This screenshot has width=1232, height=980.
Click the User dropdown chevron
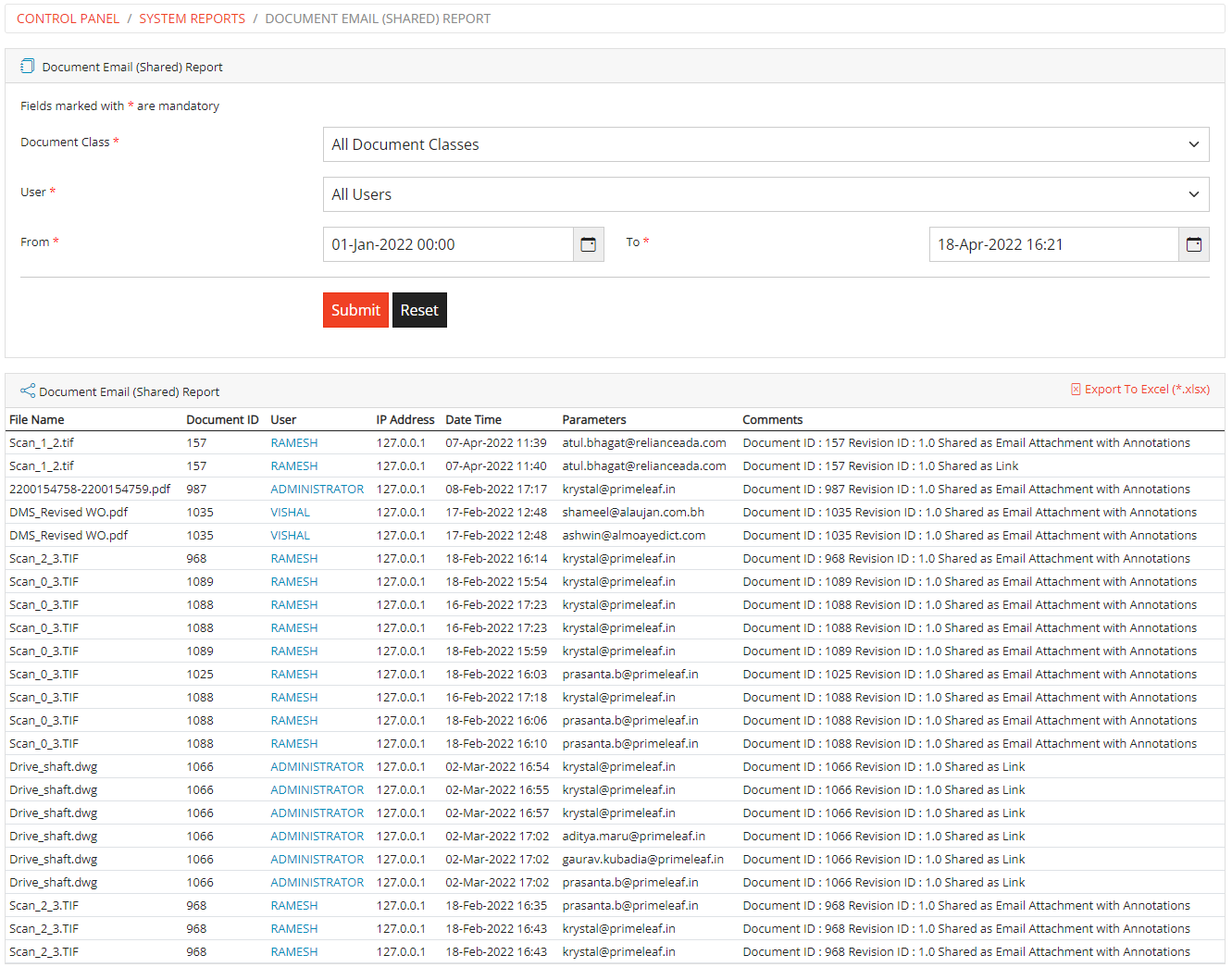click(1193, 194)
